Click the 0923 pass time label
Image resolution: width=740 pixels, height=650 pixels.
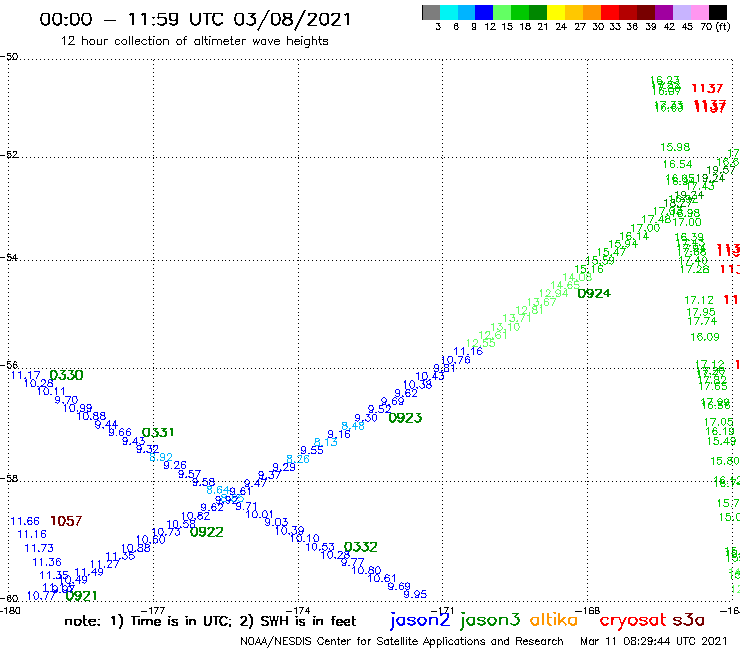[405, 418]
